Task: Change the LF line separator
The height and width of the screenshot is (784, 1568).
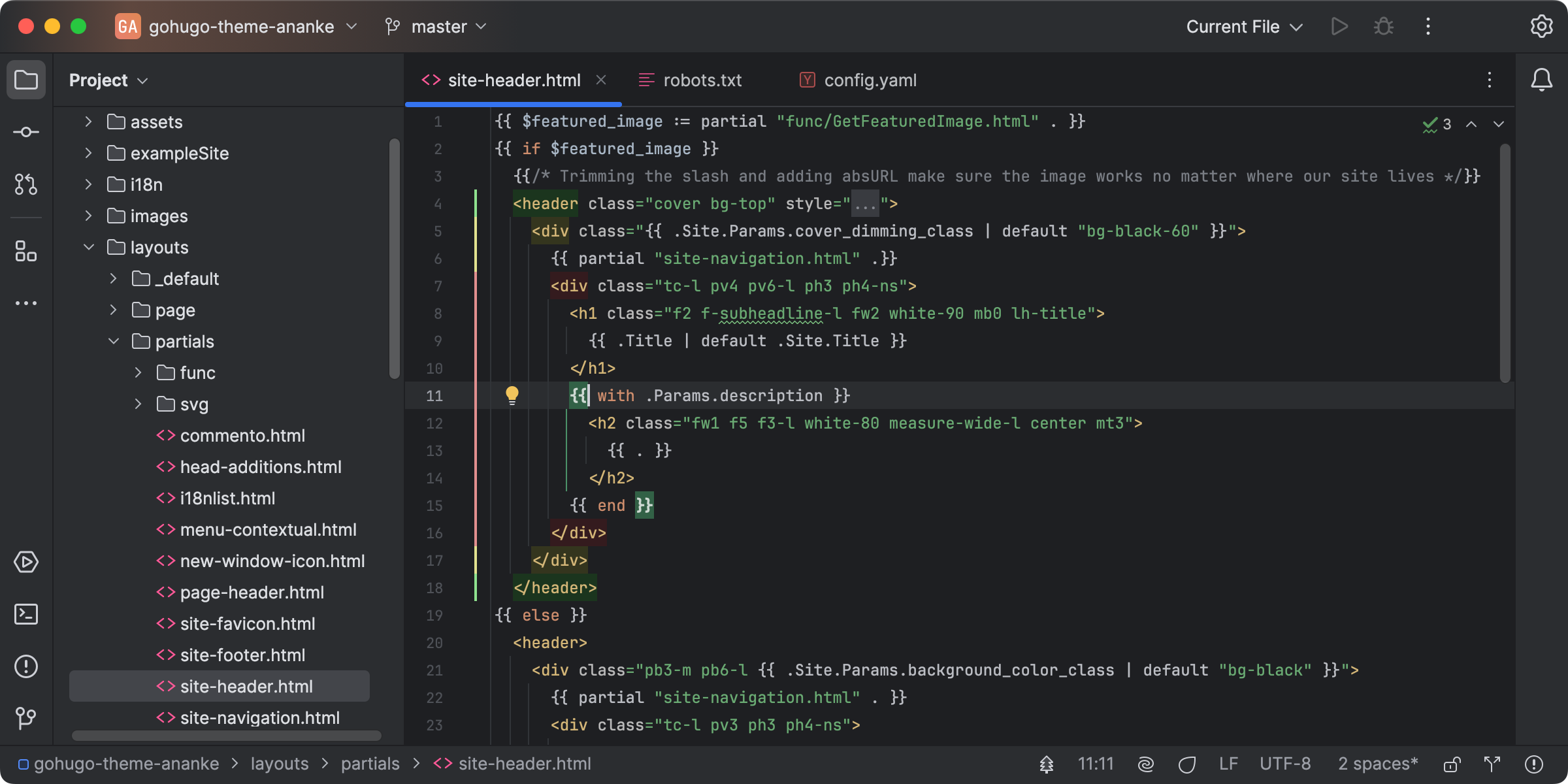Action: click(1228, 764)
